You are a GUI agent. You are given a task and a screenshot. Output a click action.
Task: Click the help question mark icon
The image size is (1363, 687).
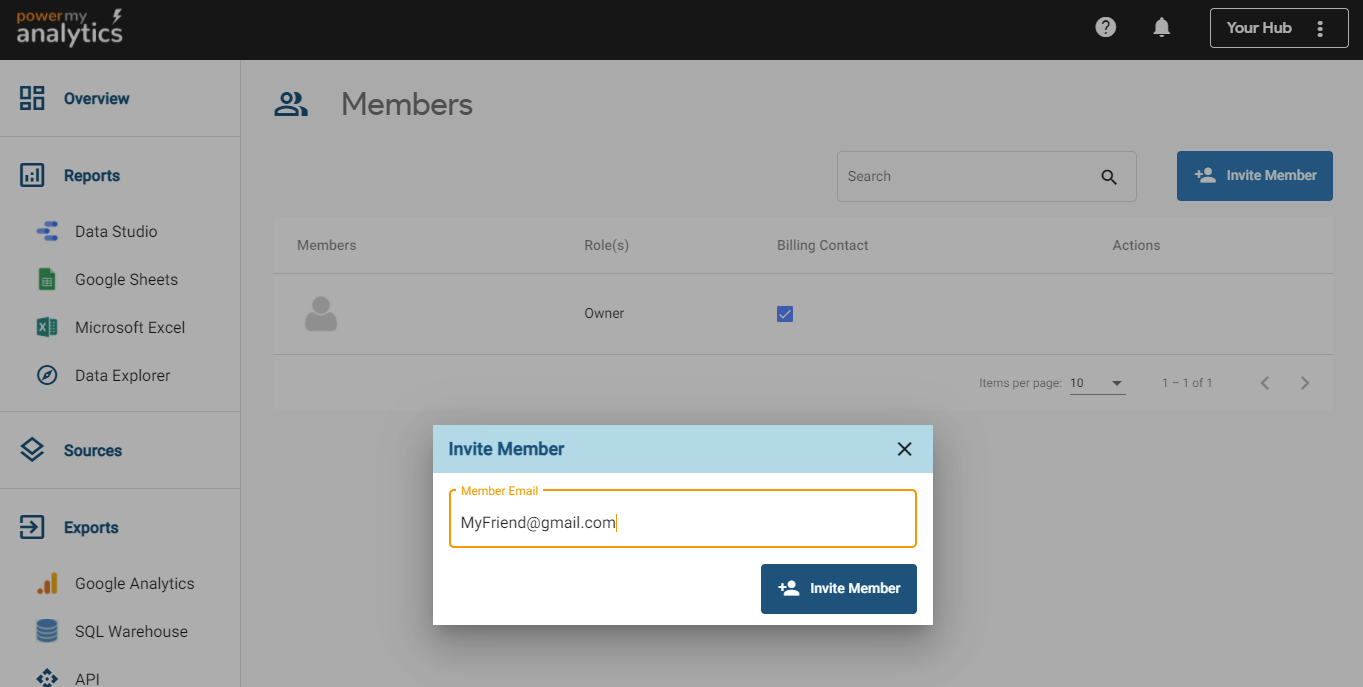tap(1105, 28)
